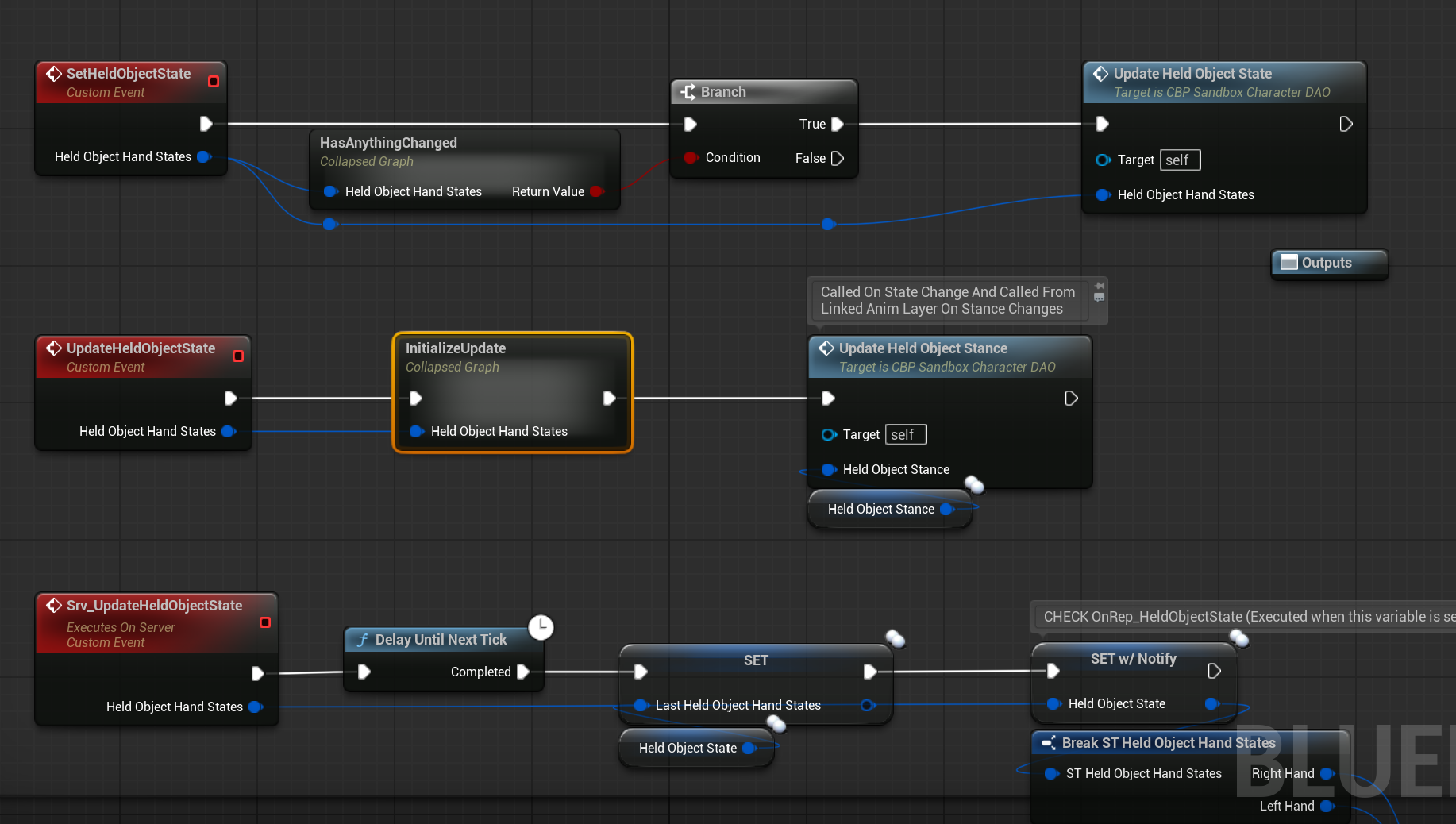
Task: Select the HasAnythingChanged collapsed graph title
Action: [x=388, y=143]
